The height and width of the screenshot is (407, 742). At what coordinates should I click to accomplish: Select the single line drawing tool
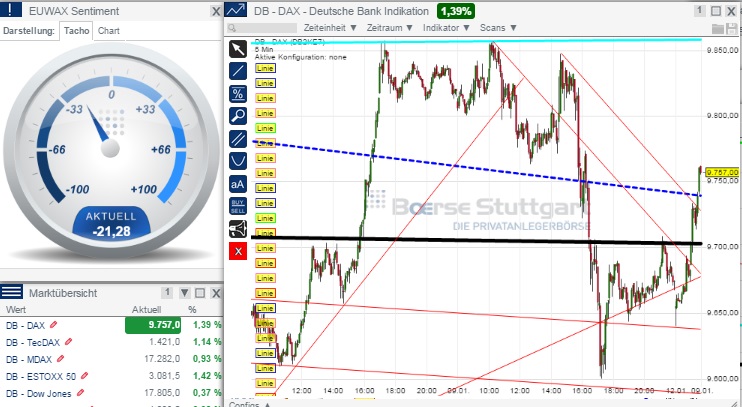pyautogui.click(x=238, y=71)
